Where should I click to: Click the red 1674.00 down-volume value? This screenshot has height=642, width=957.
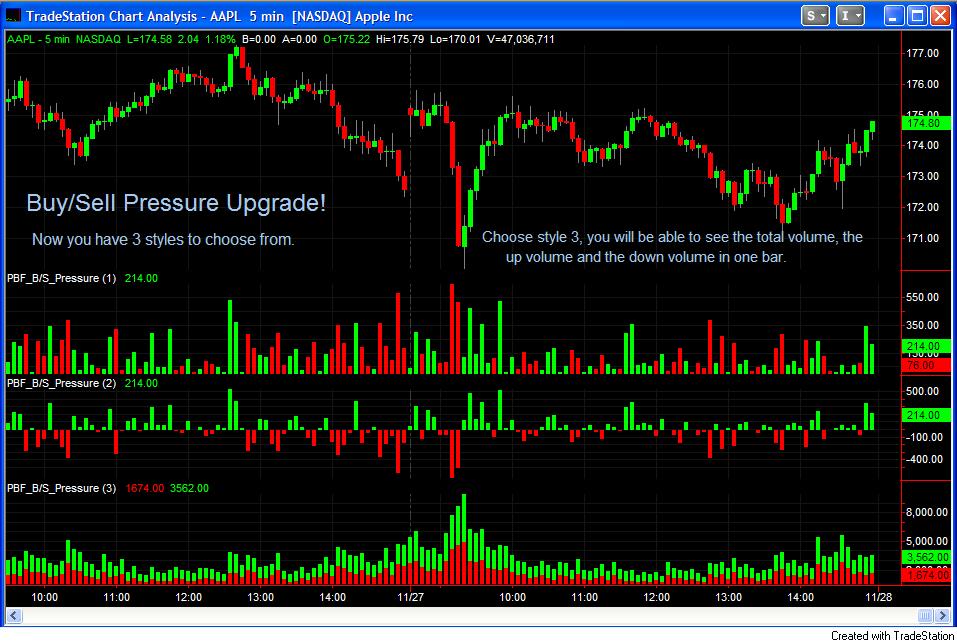(145, 488)
